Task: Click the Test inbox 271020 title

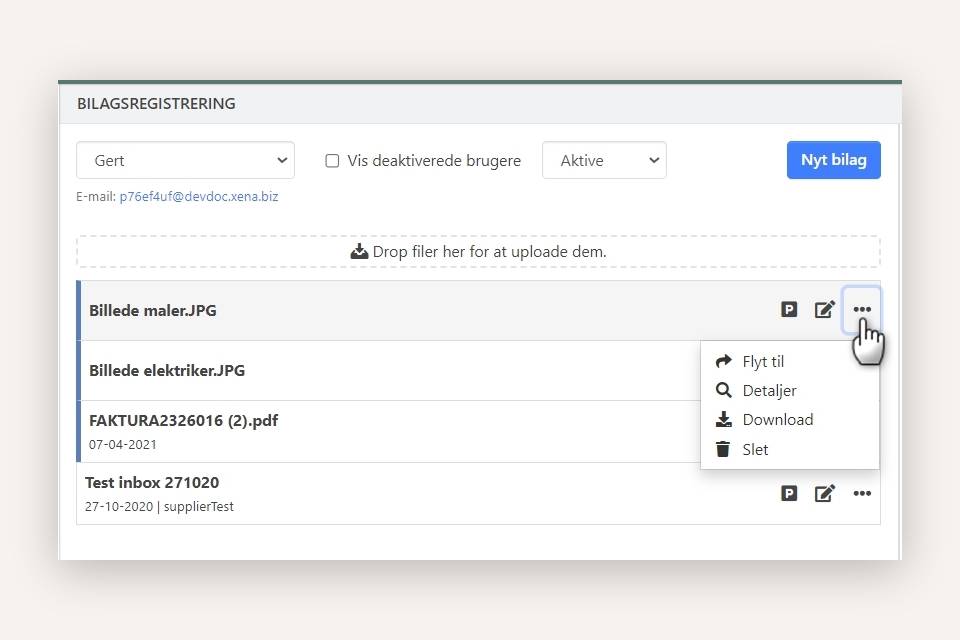Action: [154, 483]
